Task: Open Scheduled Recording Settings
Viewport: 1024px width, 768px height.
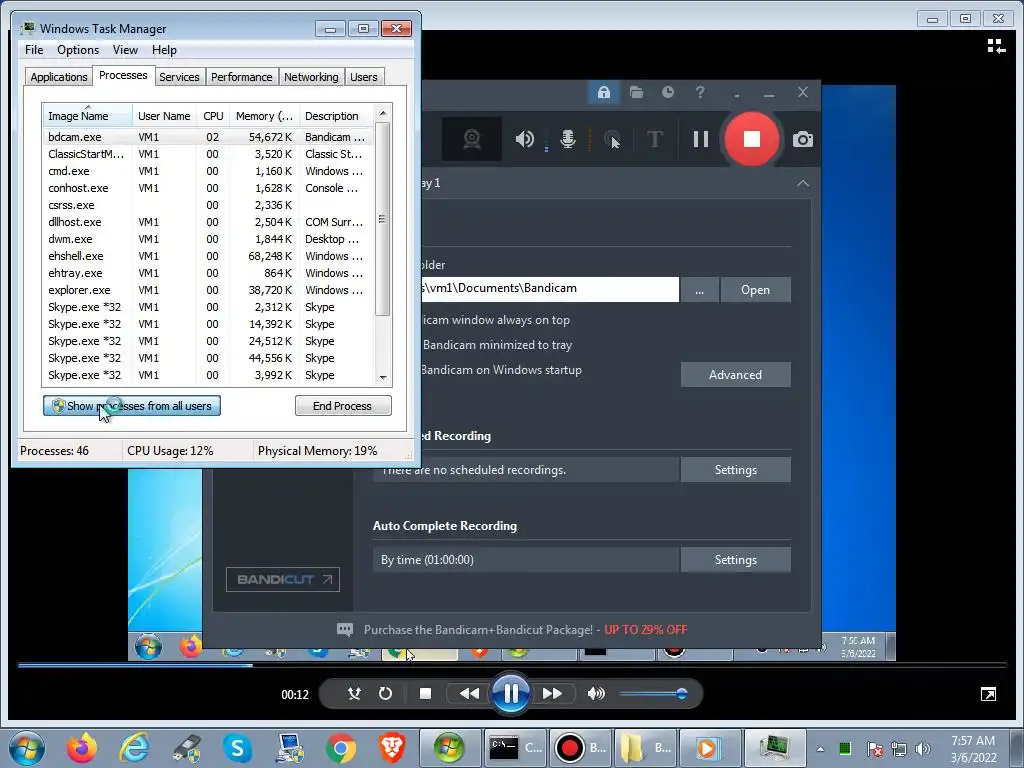Action: 735,470
